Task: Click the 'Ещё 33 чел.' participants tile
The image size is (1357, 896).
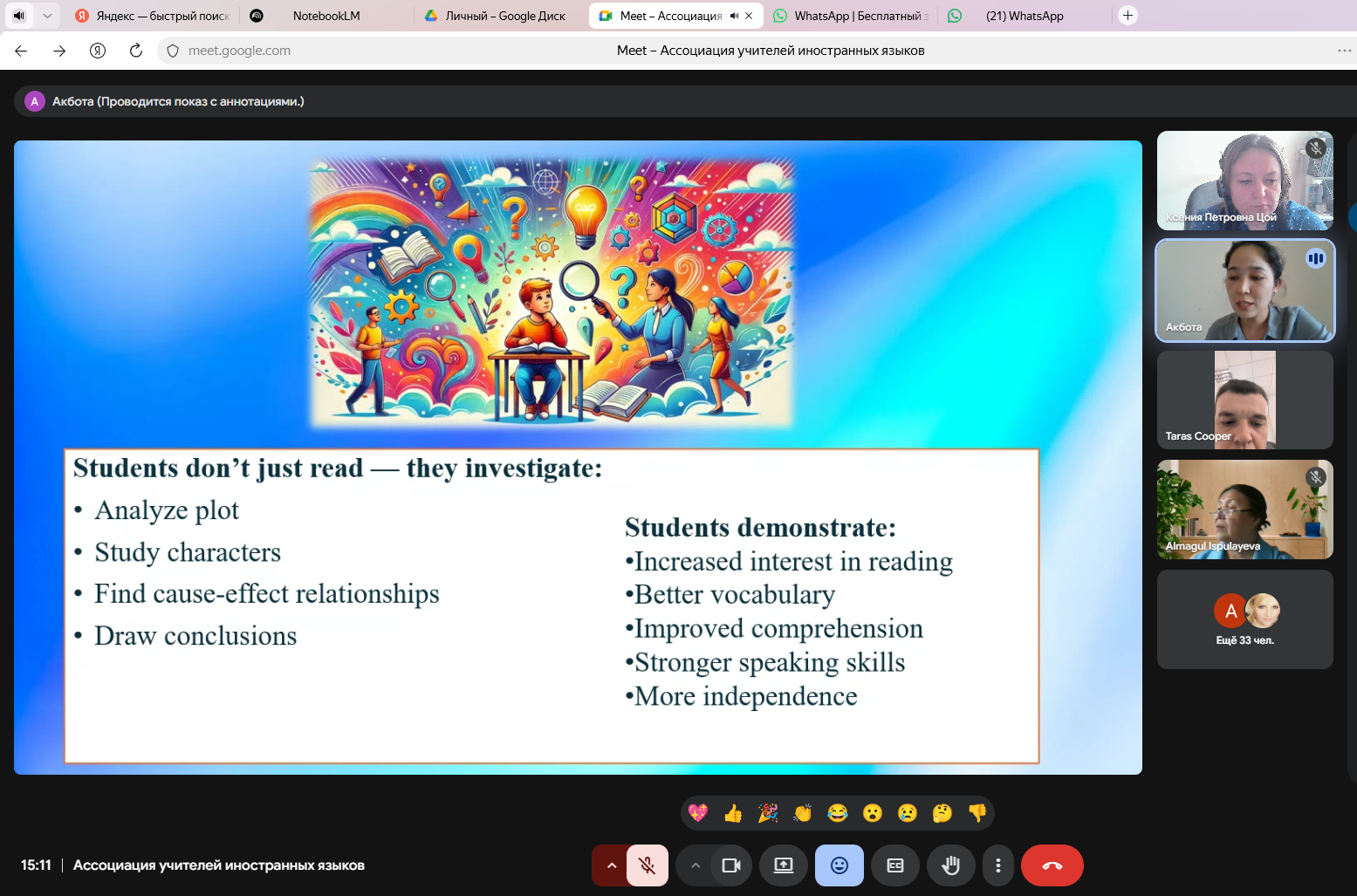Action: [x=1244, y=619]
